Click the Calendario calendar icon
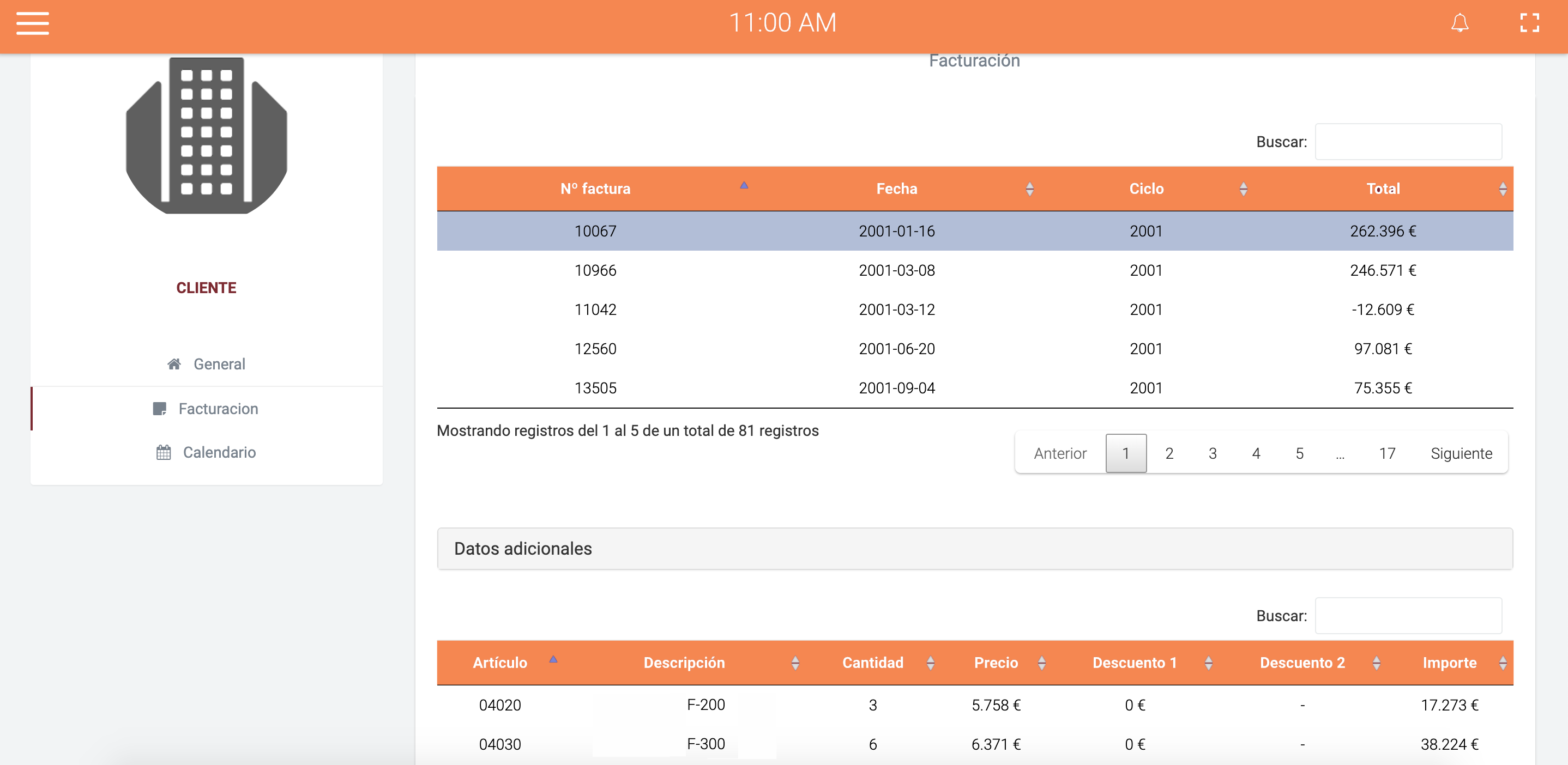Screen dimensions: 1568x765 click(163, 452)
